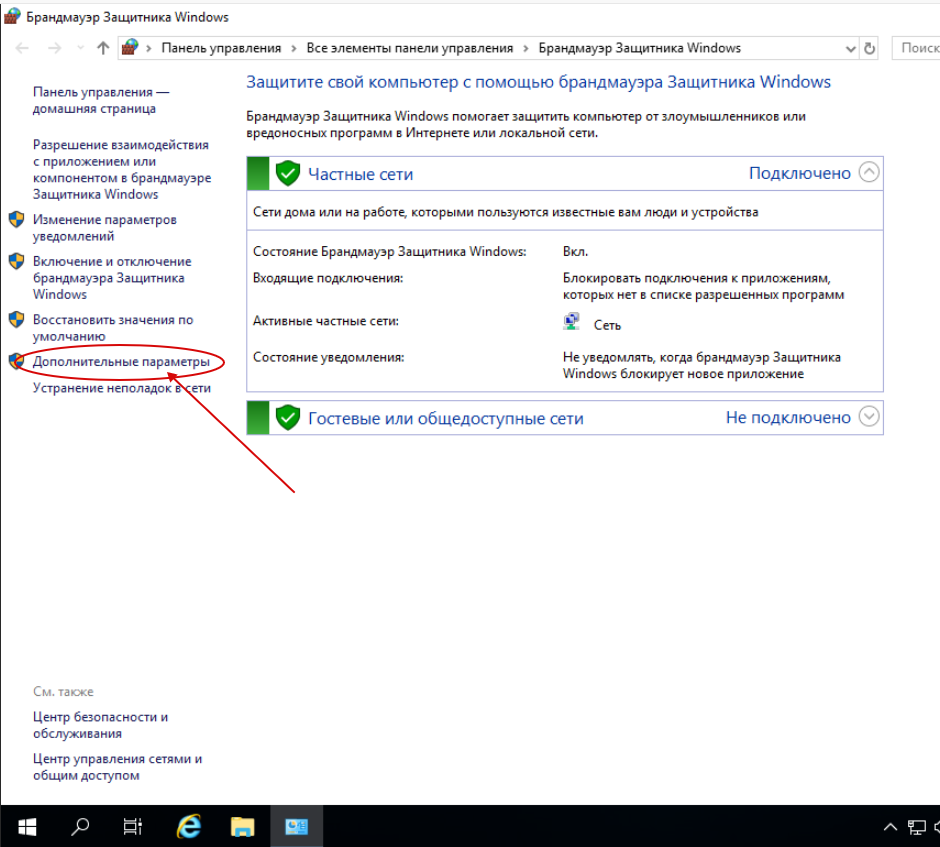Click shield icon beside 'Дополнительные параметры'

tap(17, 361)
